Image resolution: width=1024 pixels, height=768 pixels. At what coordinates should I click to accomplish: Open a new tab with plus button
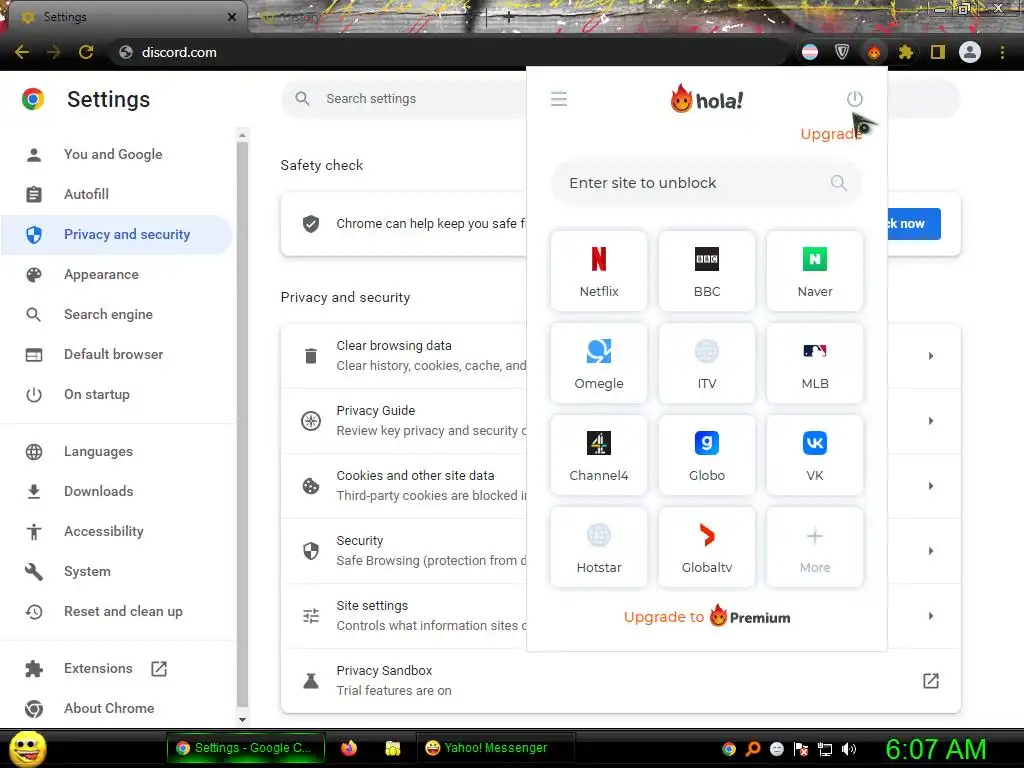[x=509, y=18]
